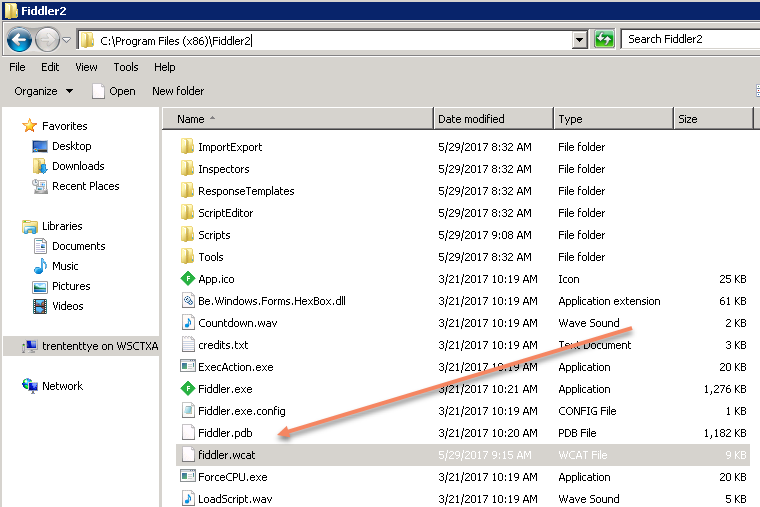Select the Countdown.wav sound file icon
This screenshot has height=507, width=760.
click(187, 323)
